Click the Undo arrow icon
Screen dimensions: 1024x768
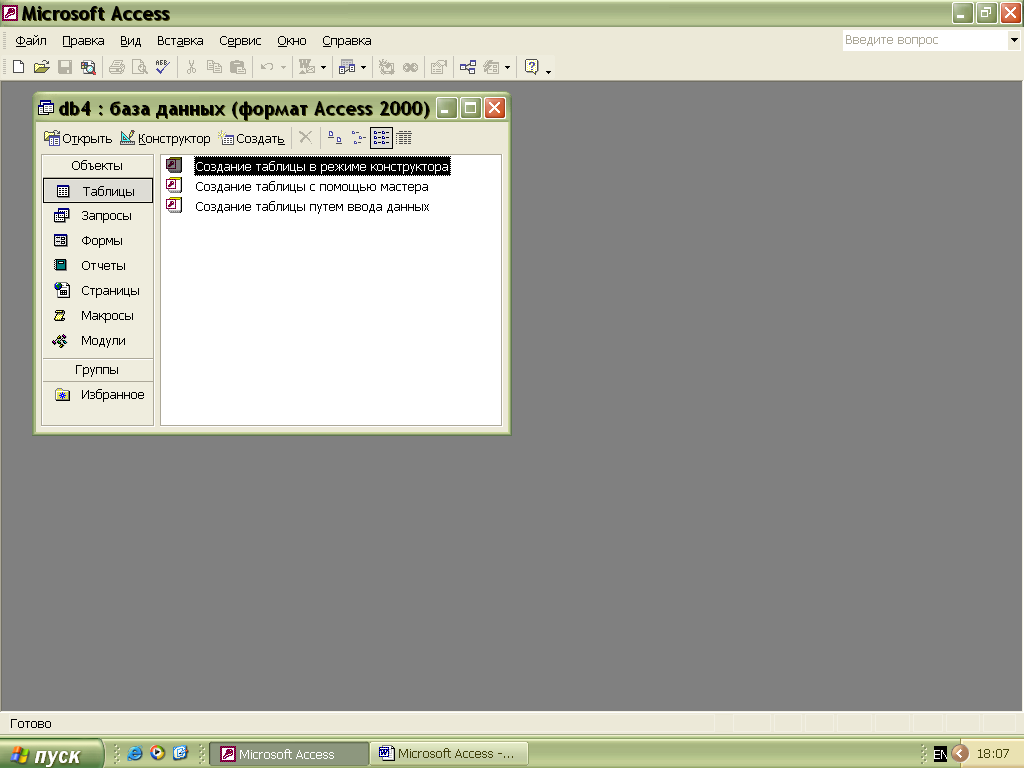pos(266,67)
